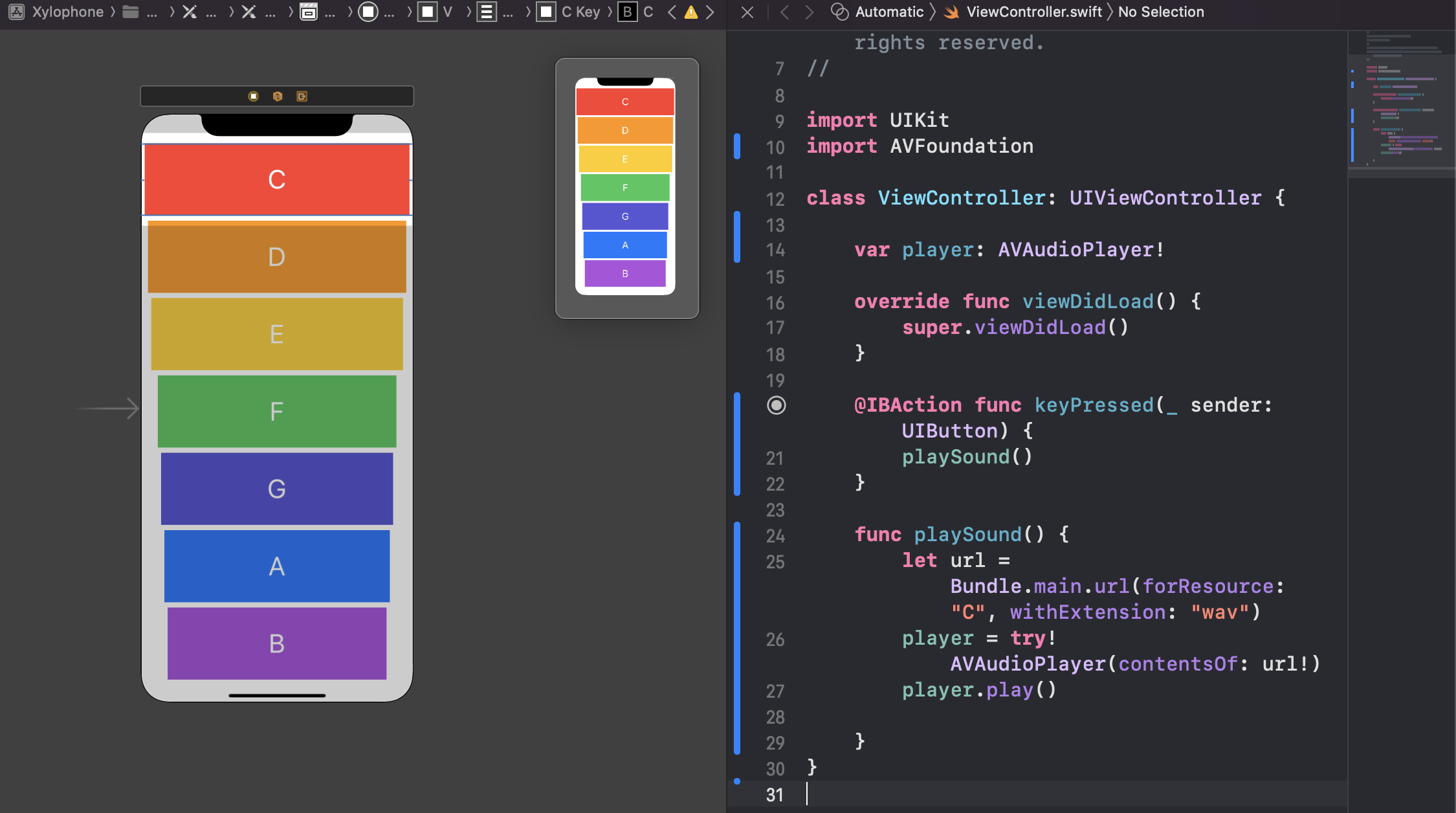Click the View Controller icon in scene dock
The height and width of the screenshot is (813, 1456).
point(253,96)
